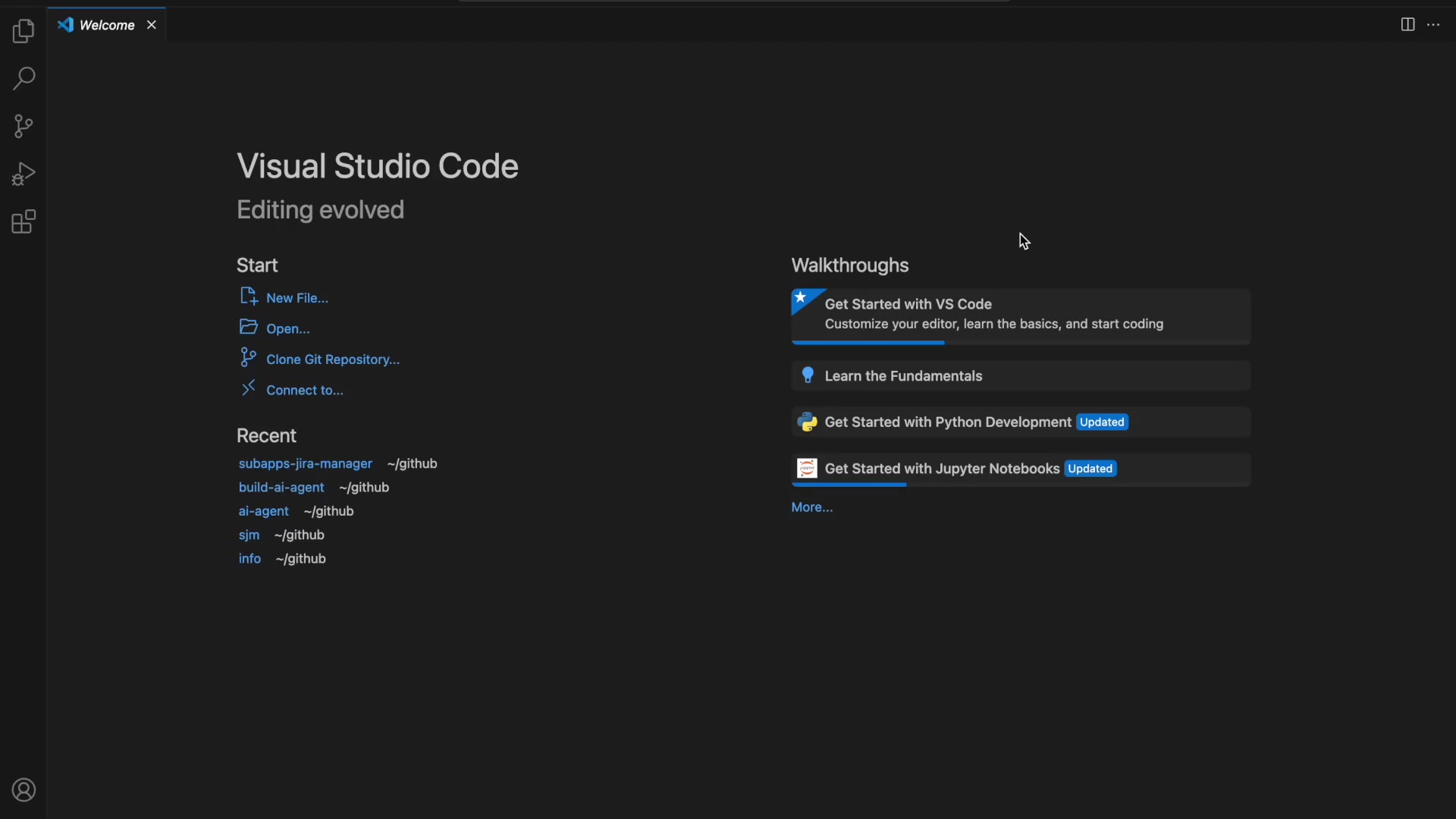This screenshot has width=1456, height=819.
Task: Open recent folder subapps-jira-manager
Action: 306,463
